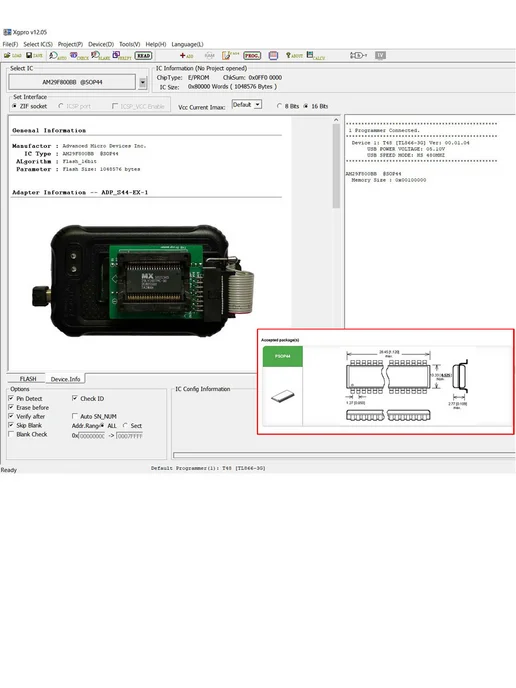
Task: Click the CALCU calculator toolbar icon
Action: [x=316, y=55]
